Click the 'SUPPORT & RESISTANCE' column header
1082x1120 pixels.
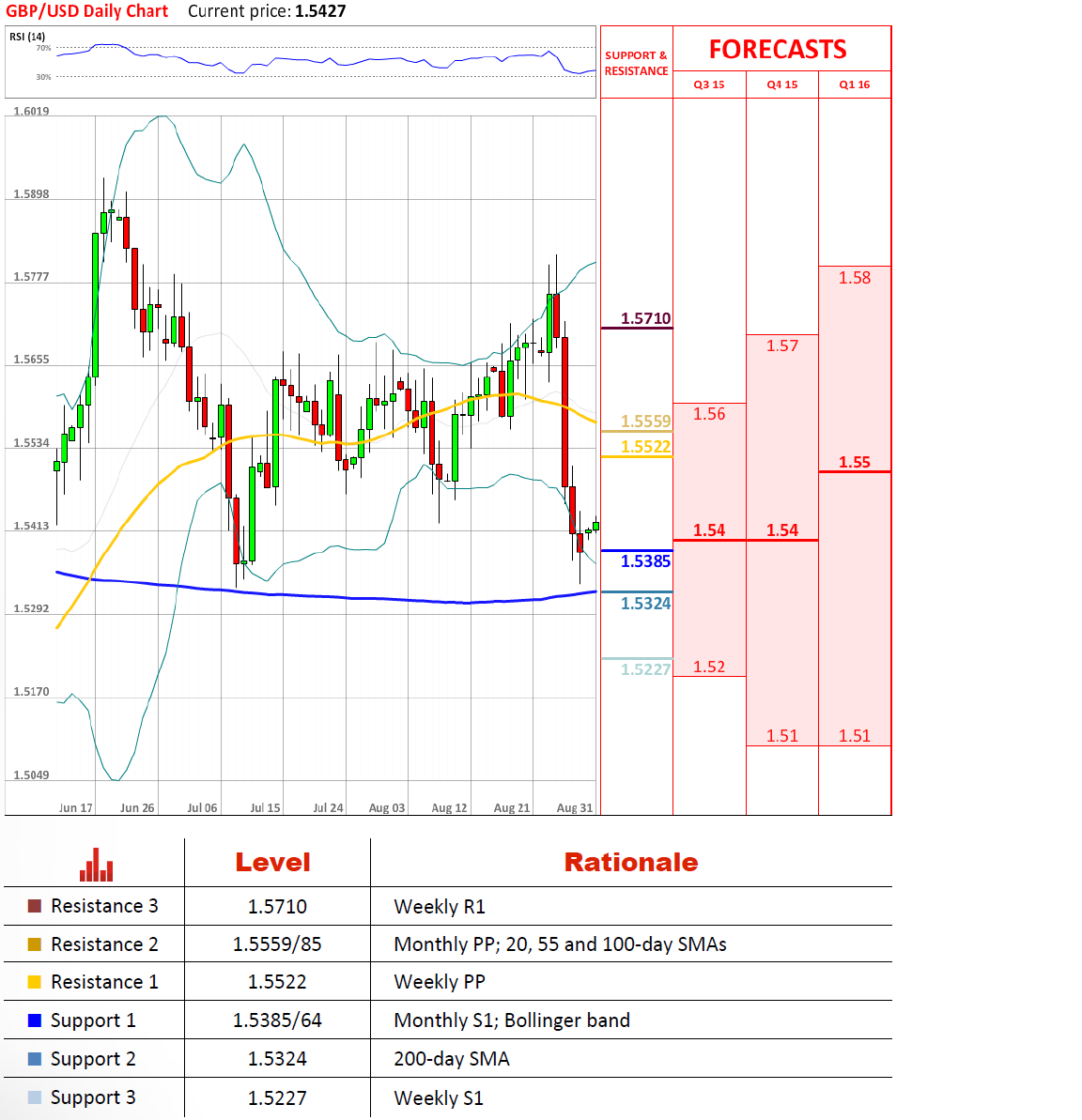[x=636, y=63]
